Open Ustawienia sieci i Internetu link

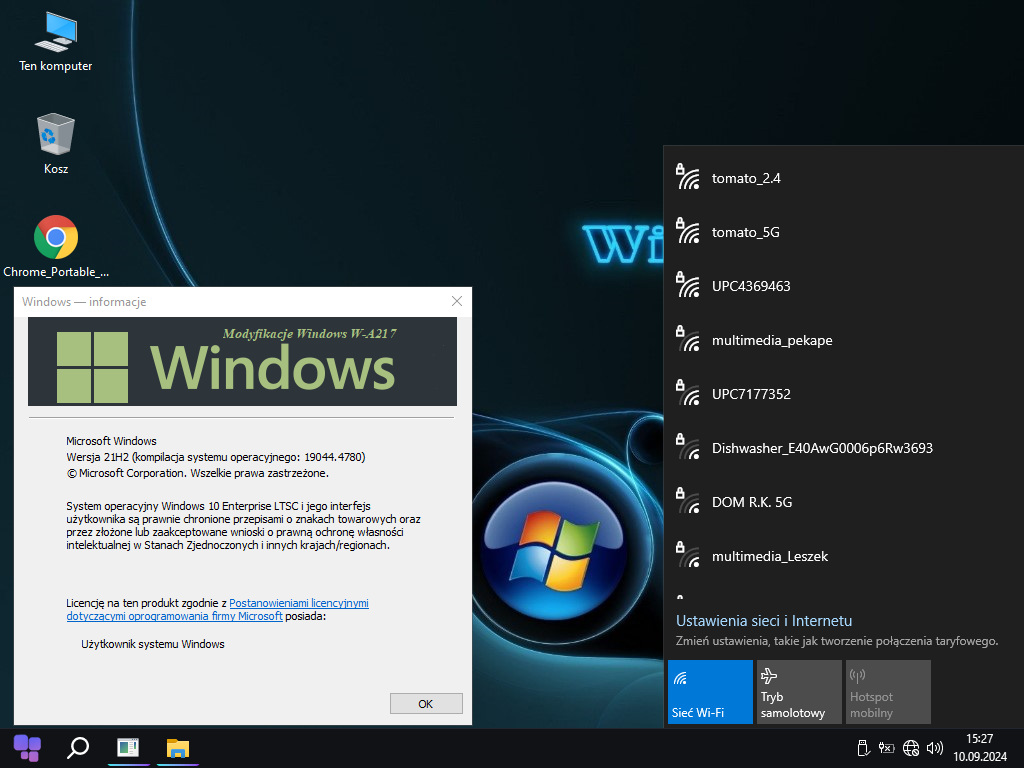coord(763,621)
